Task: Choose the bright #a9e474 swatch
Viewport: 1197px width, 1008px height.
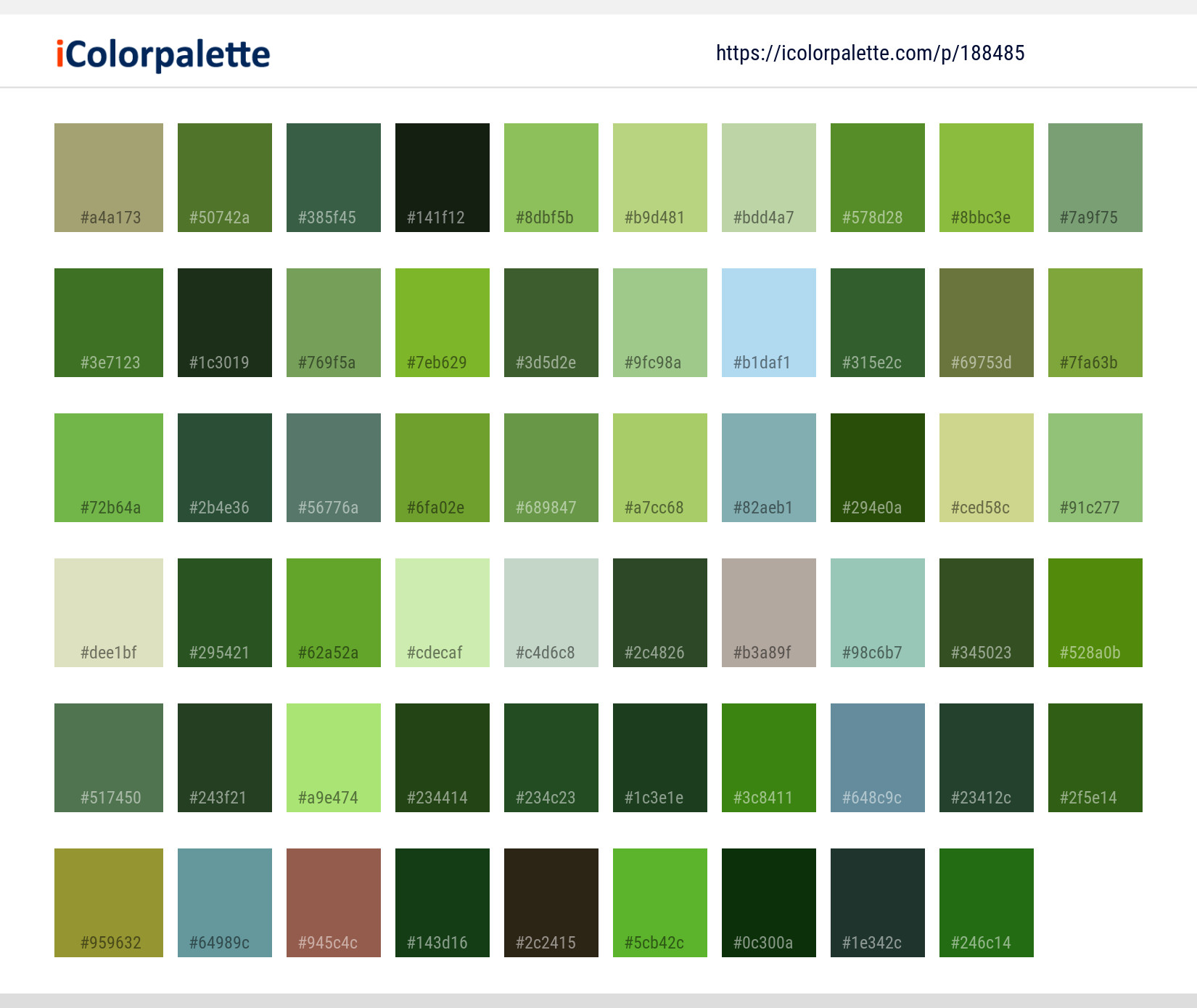Action: click(334, 758)
